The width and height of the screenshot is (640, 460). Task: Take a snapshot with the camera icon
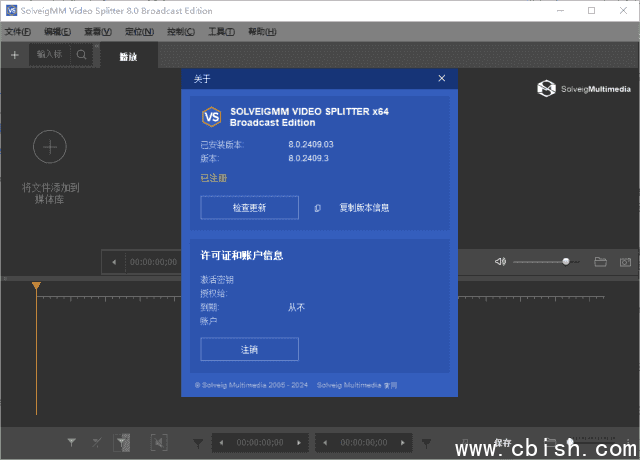point(625,262)
